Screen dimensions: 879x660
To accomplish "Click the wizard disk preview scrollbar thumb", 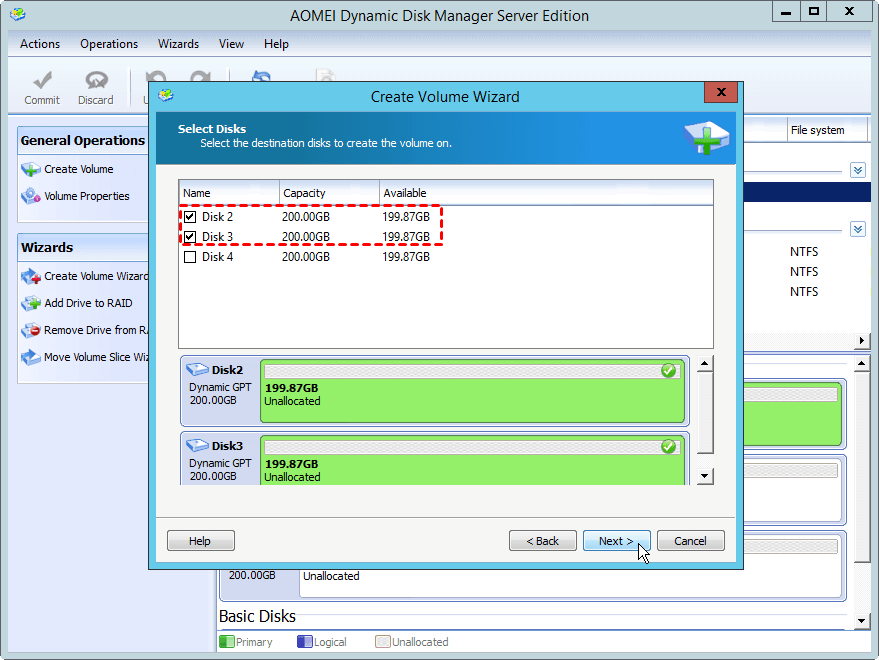I will [x=705, y=413].
